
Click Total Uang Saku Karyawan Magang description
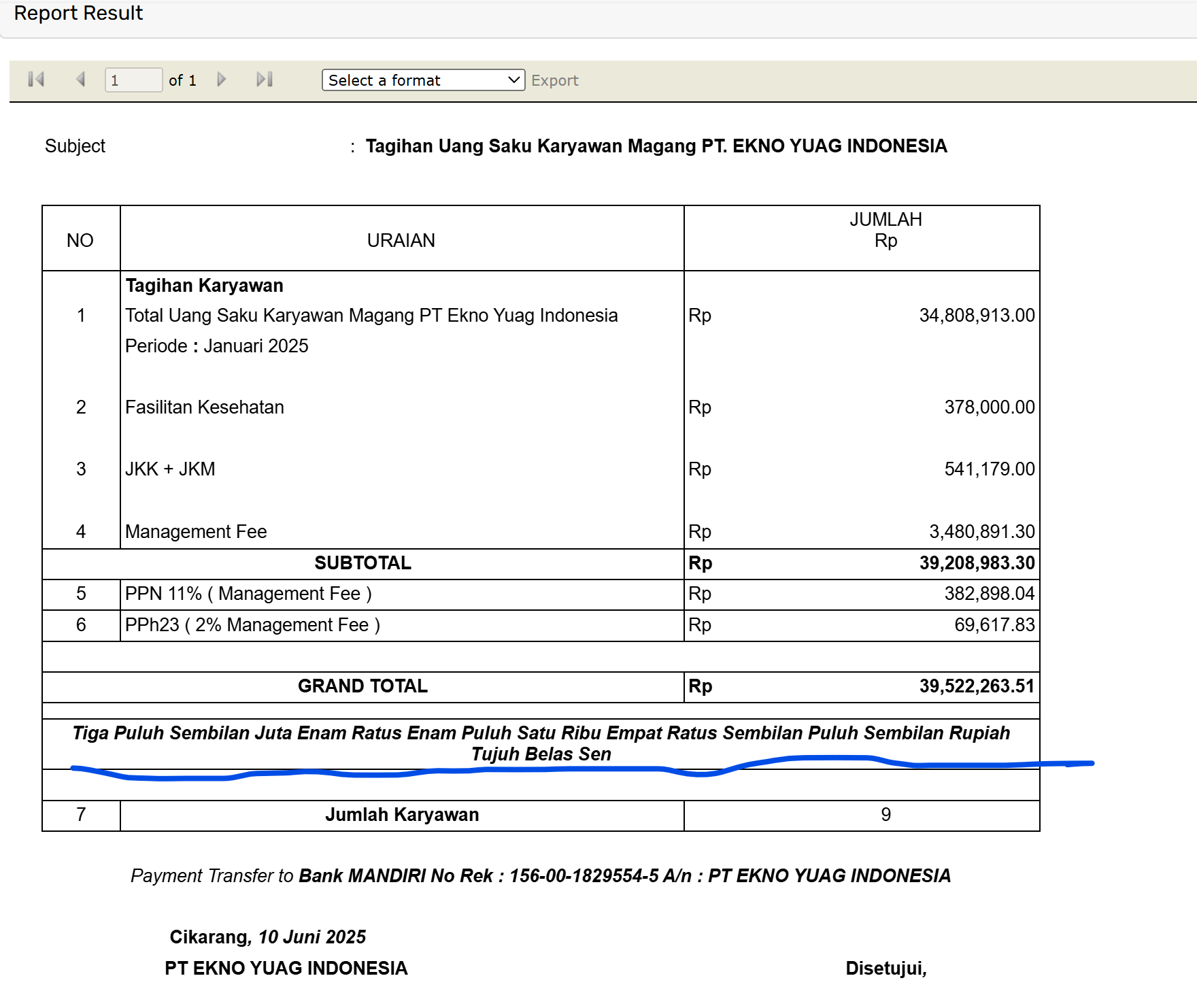(371, 316)
